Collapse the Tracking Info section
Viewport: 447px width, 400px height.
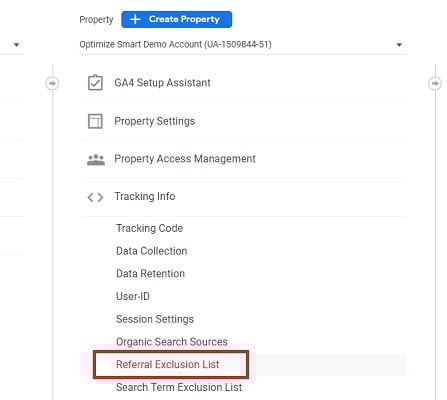tap(145, 196)
